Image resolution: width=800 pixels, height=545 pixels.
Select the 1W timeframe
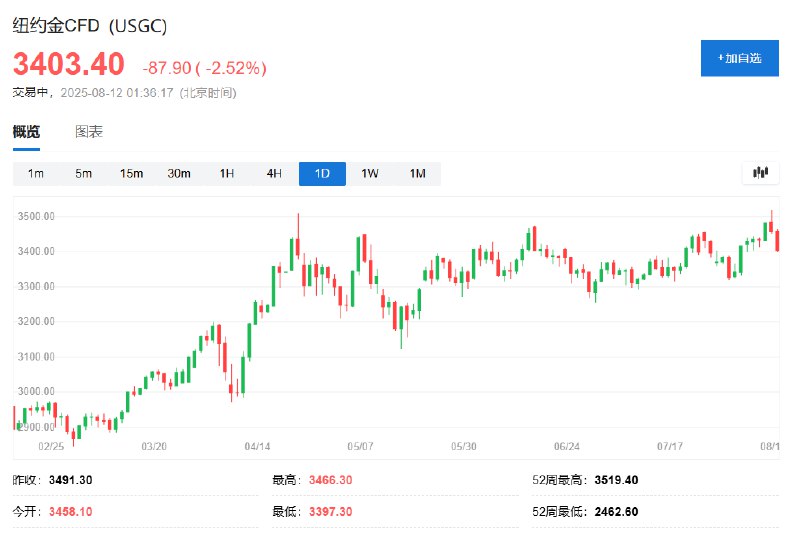[x=370, y=174]
